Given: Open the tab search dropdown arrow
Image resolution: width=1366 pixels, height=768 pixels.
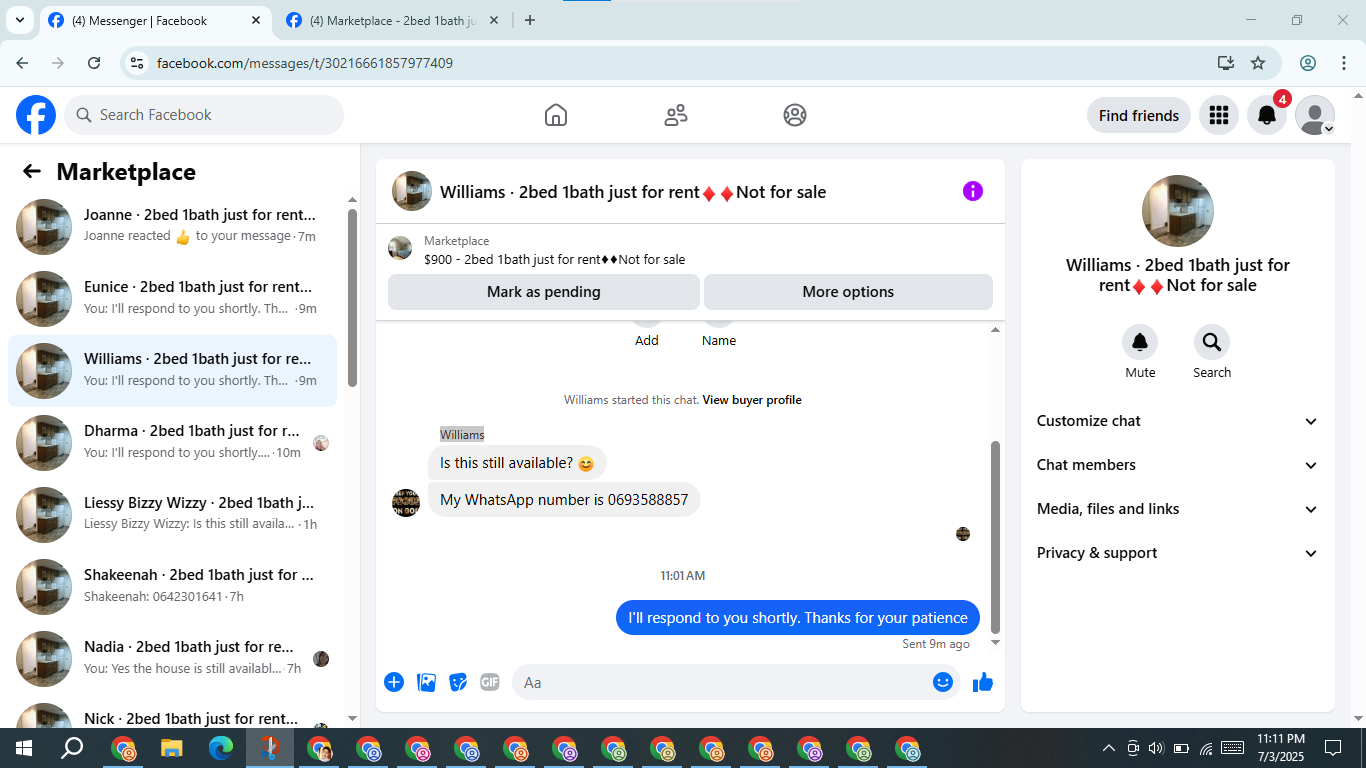Looking at the screenshot, I should point(19,20).
